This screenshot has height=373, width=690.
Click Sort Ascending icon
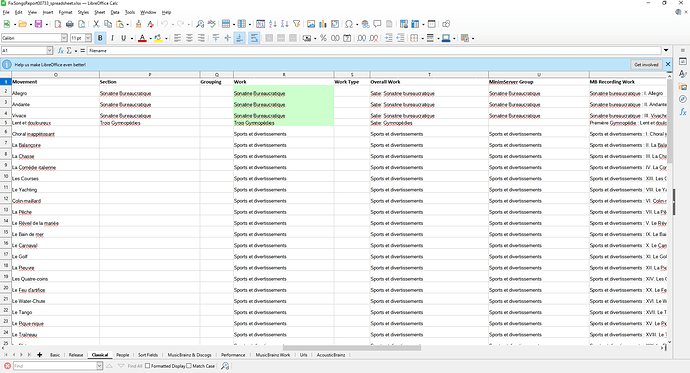pos(273,24)
